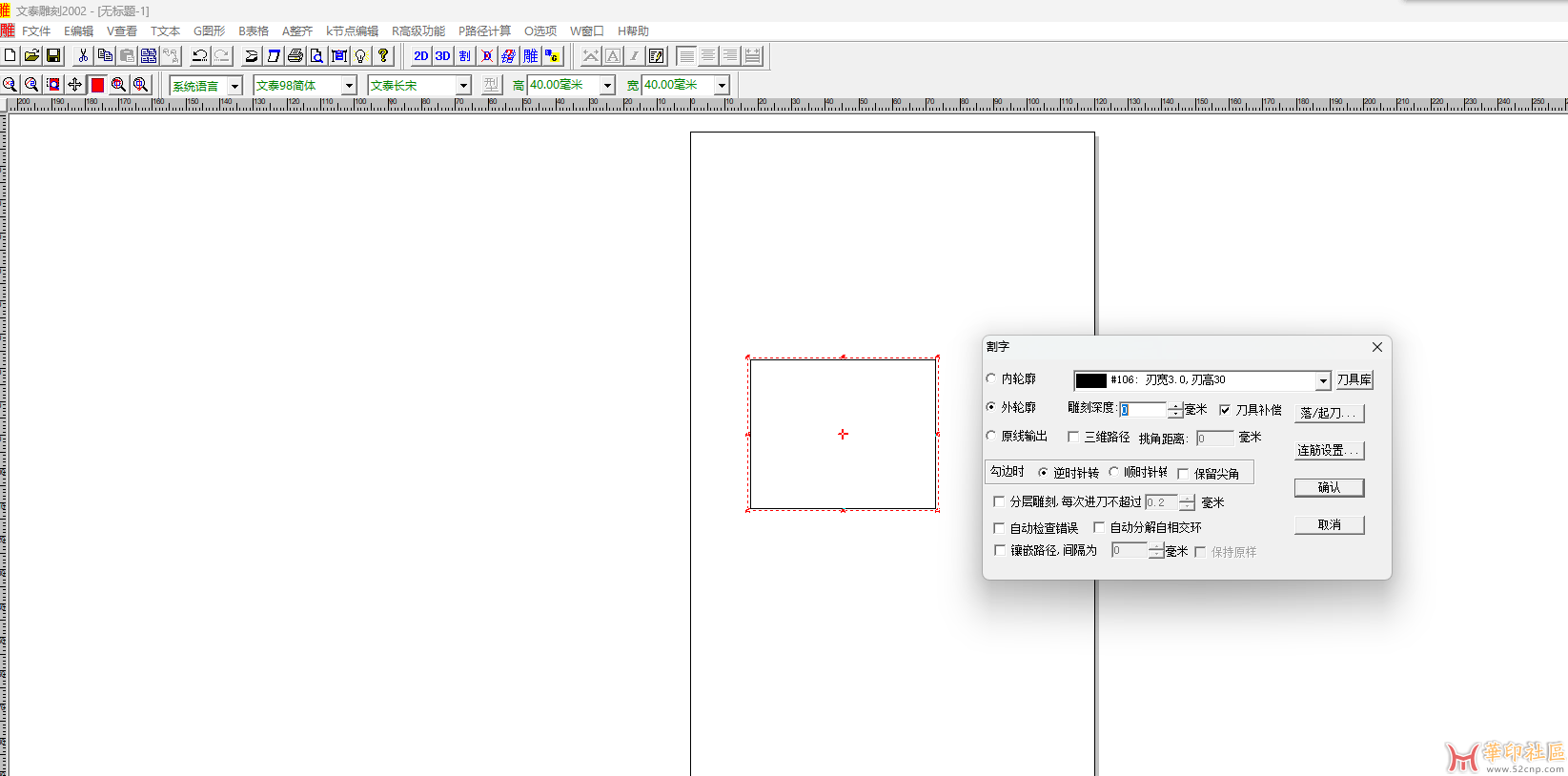Cut selection with the scissors icon
This screenshot has width=1568, height=776.
(83, 55)
